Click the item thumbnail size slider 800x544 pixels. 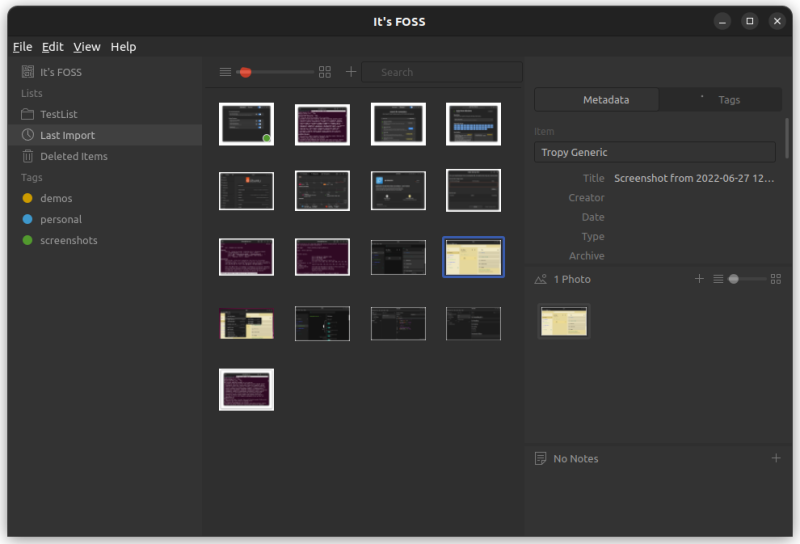pyautogui.click(x=276, y=72)
